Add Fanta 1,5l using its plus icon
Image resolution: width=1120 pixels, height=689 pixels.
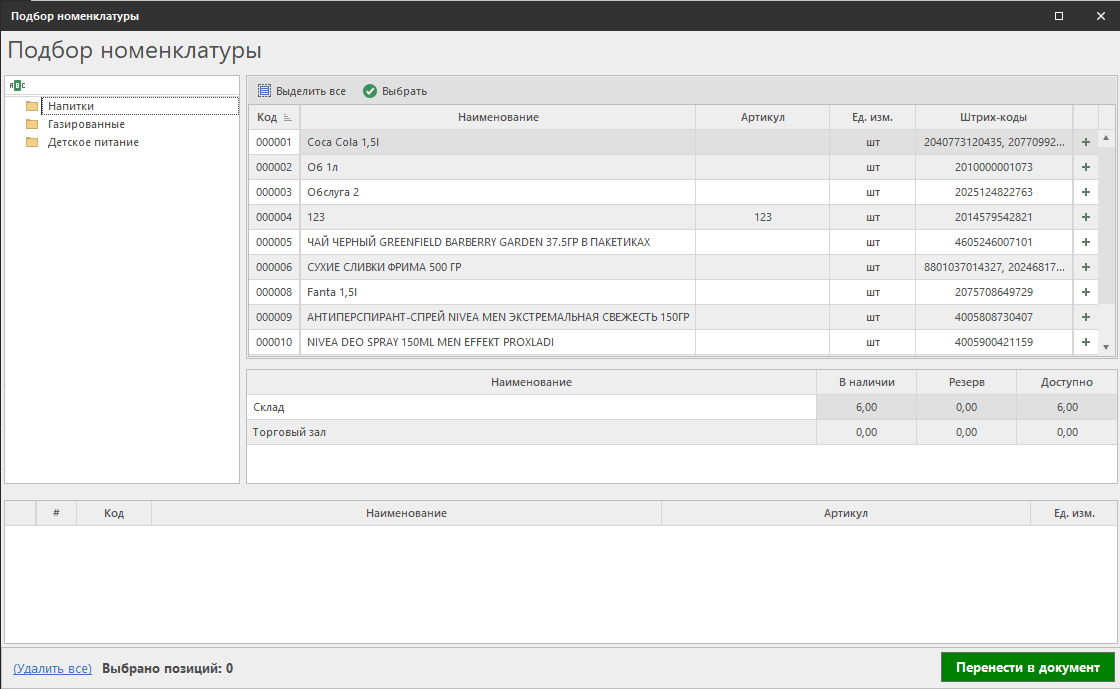pos(1085,292)
